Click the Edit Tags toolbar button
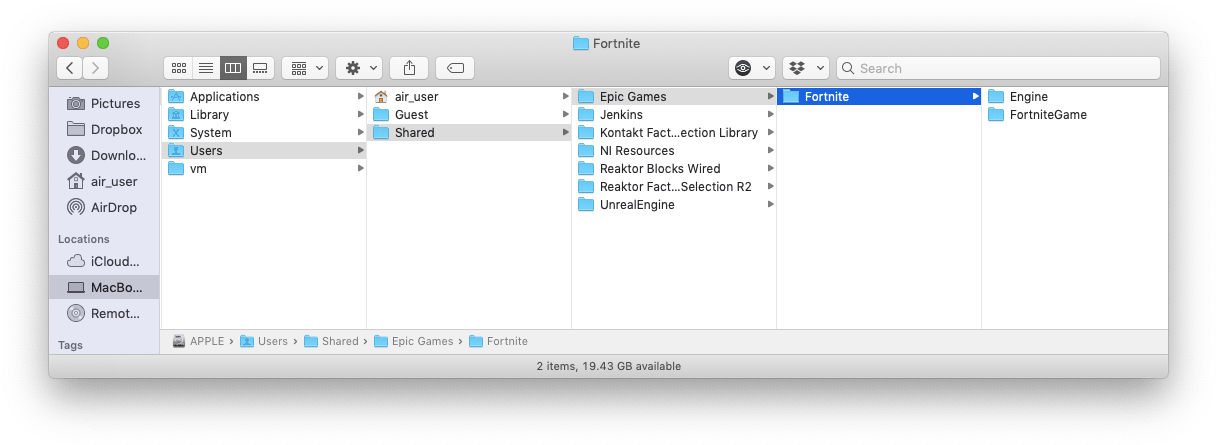1216x445 pixels. [x=455, y=68]
